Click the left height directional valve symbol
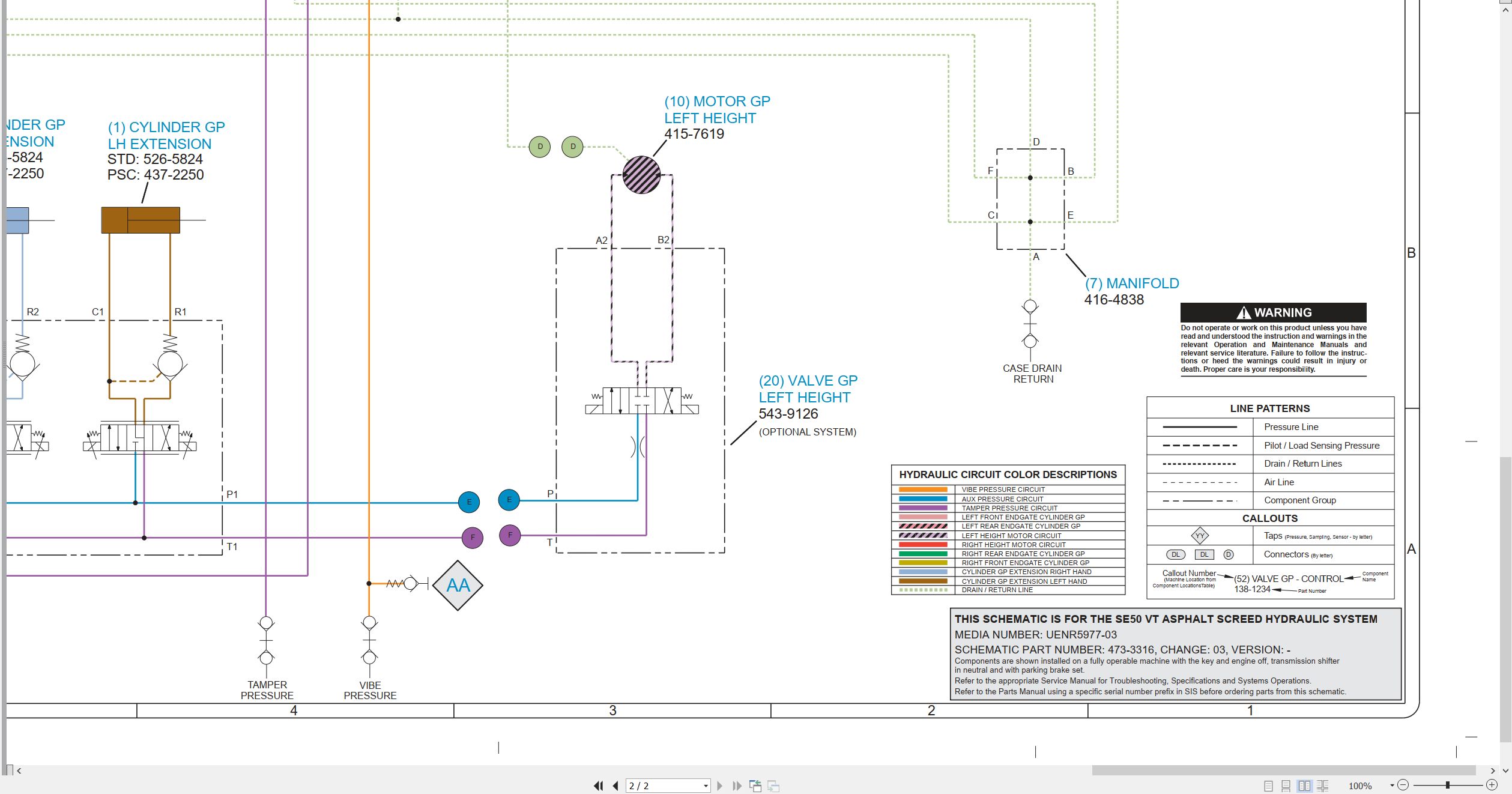 point(641,401)
